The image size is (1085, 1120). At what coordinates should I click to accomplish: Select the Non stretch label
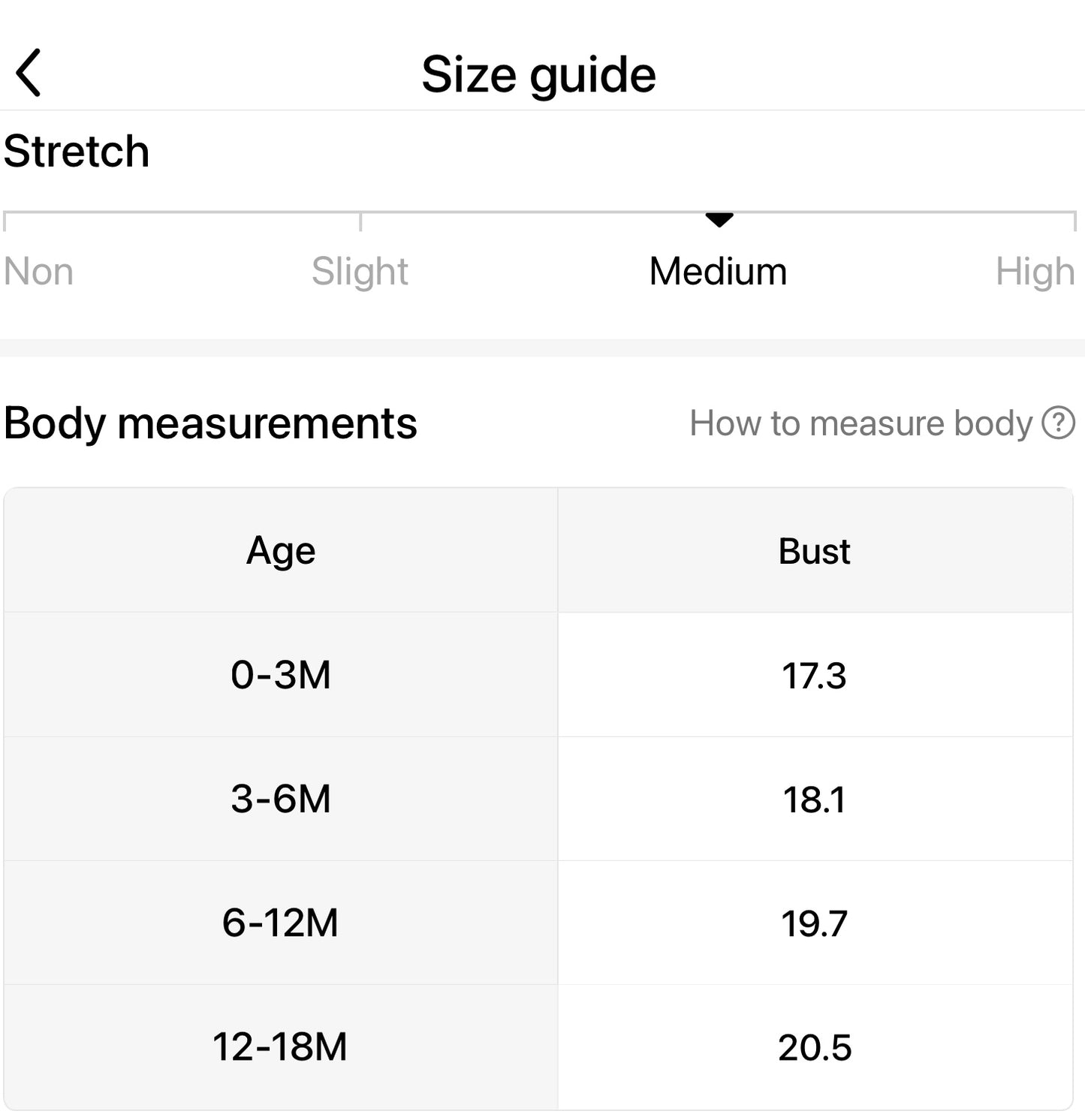(38, 272)
